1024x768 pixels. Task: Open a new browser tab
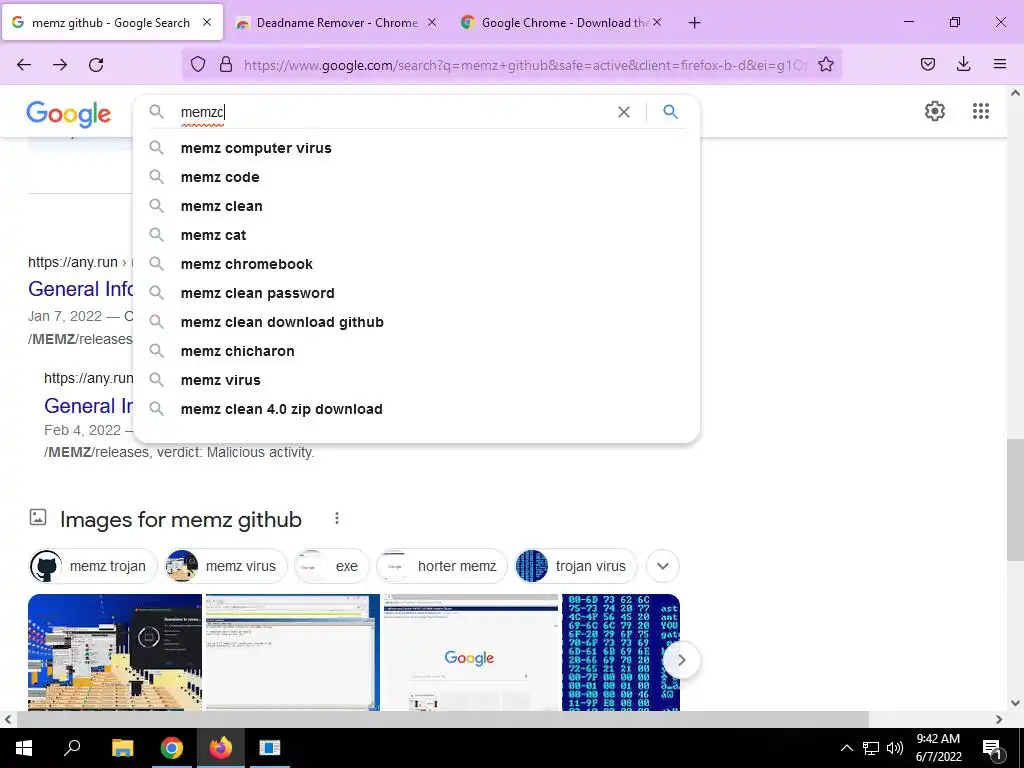[694, 23]
